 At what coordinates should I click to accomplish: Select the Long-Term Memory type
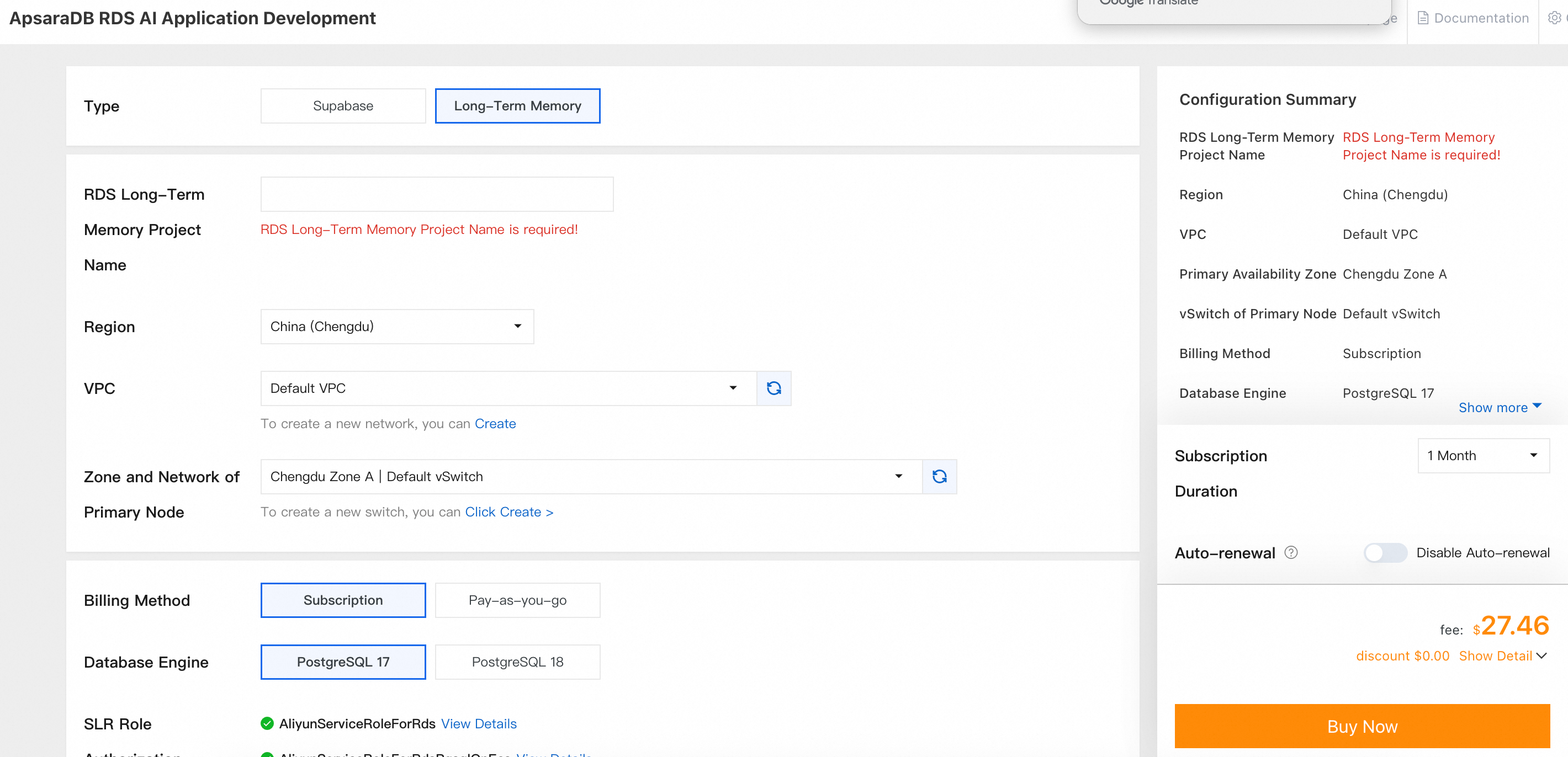pyautogui.click(x=517, y=106)
